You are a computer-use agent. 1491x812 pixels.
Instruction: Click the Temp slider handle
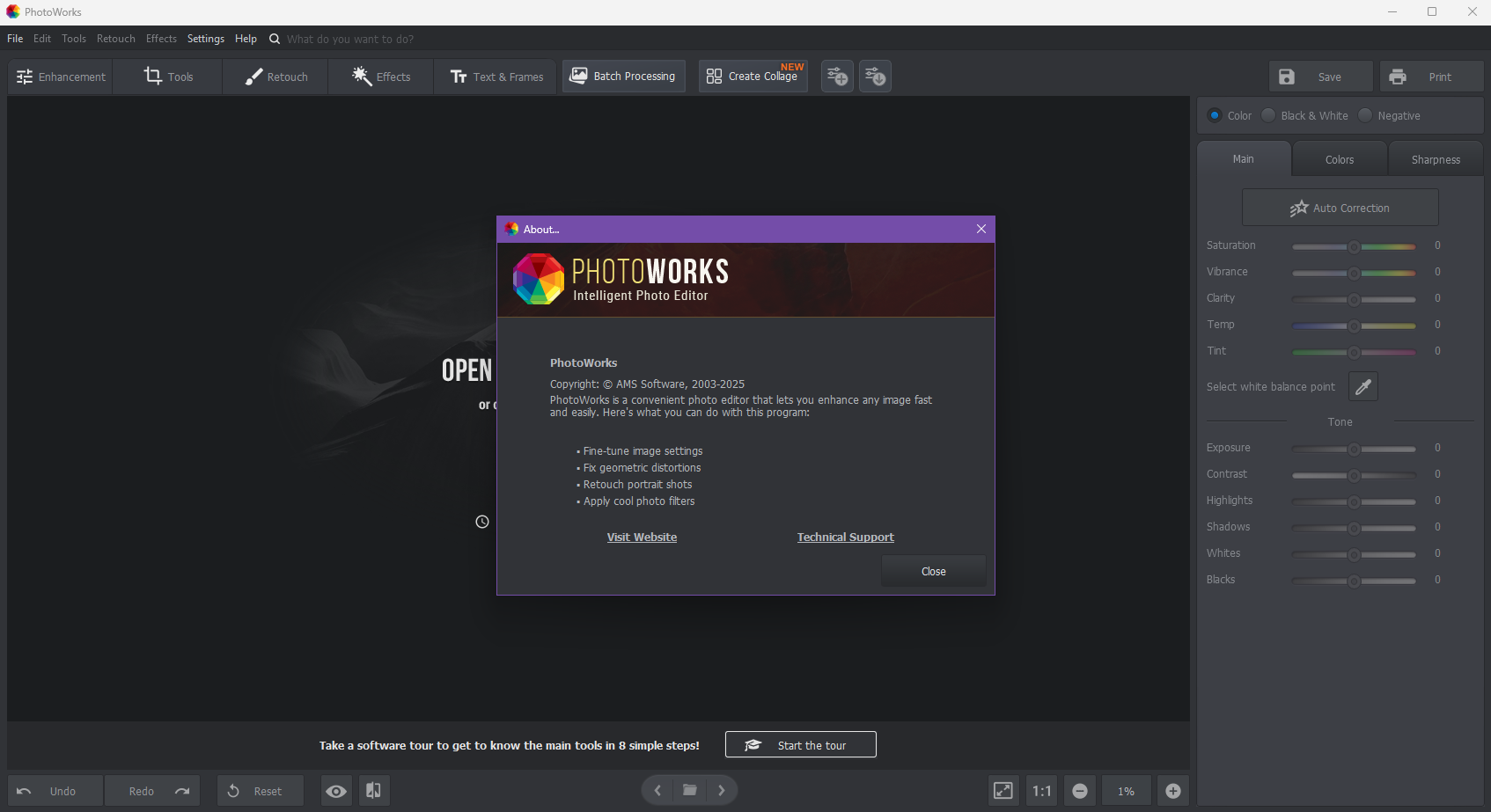coord(1355,326)
